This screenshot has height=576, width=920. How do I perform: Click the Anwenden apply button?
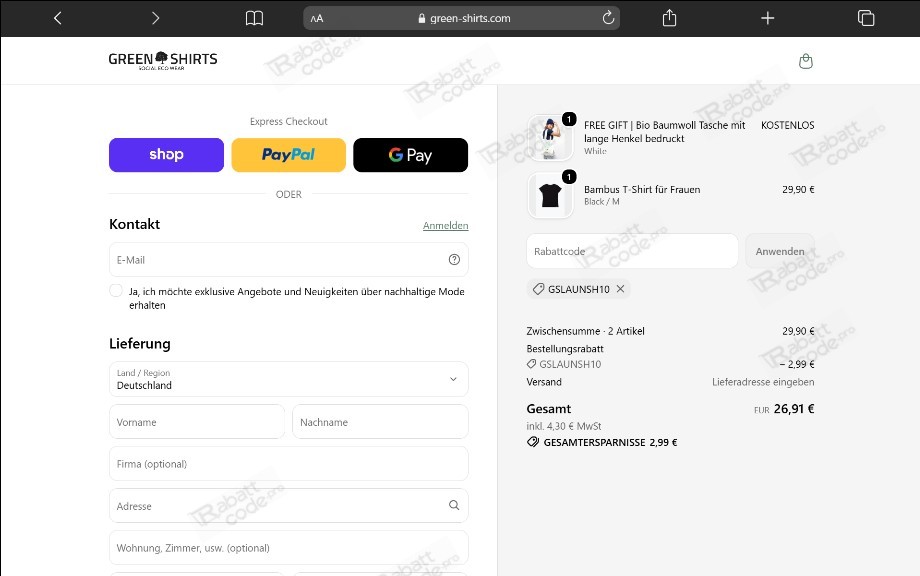780,251
